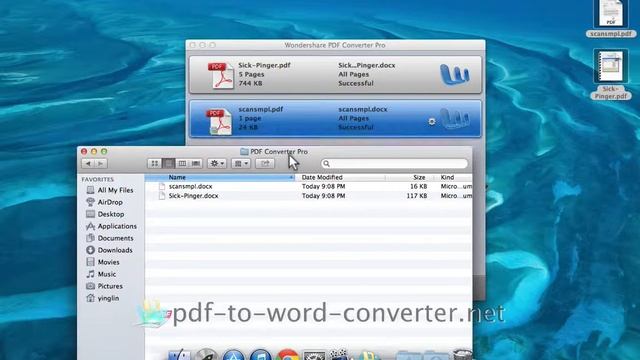Click the Sick-Pinger.docx document icon

click(162, 196)
